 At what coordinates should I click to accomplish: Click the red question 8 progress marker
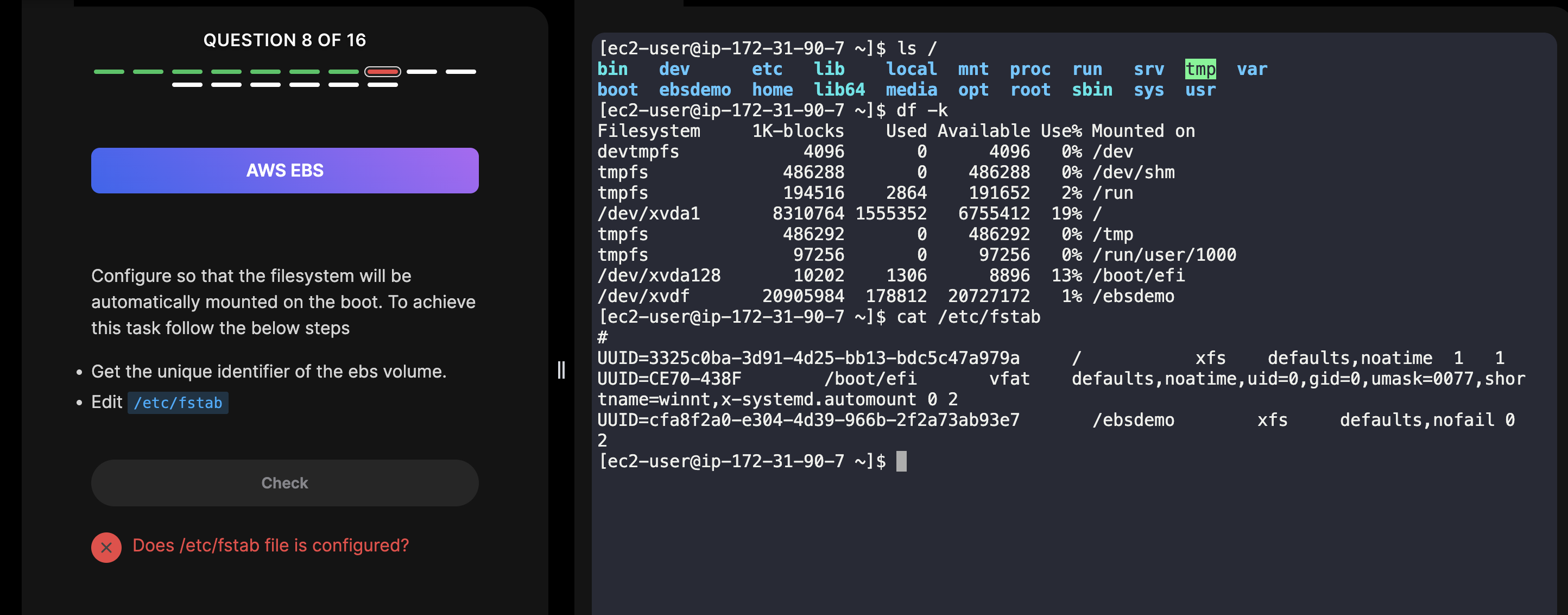pyautogui.click(x=382, y=72)
